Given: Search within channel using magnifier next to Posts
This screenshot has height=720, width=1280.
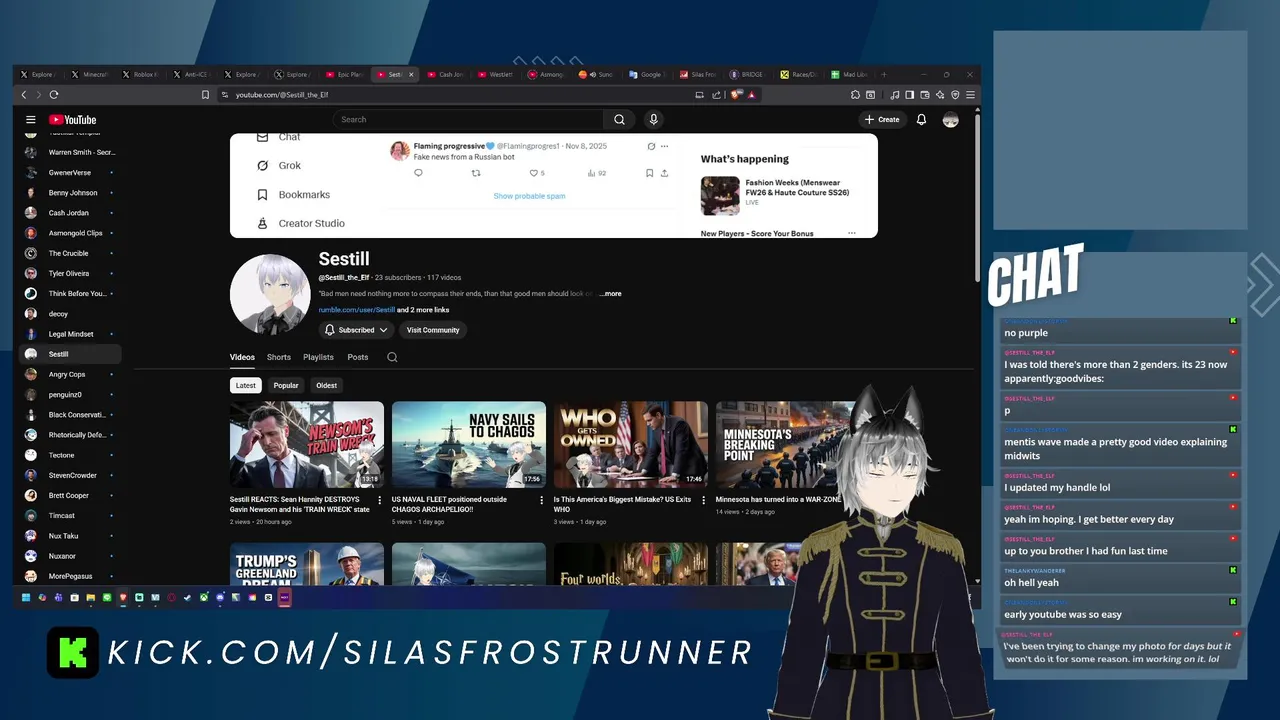Looking at the screenshot, I should [392, 357].
